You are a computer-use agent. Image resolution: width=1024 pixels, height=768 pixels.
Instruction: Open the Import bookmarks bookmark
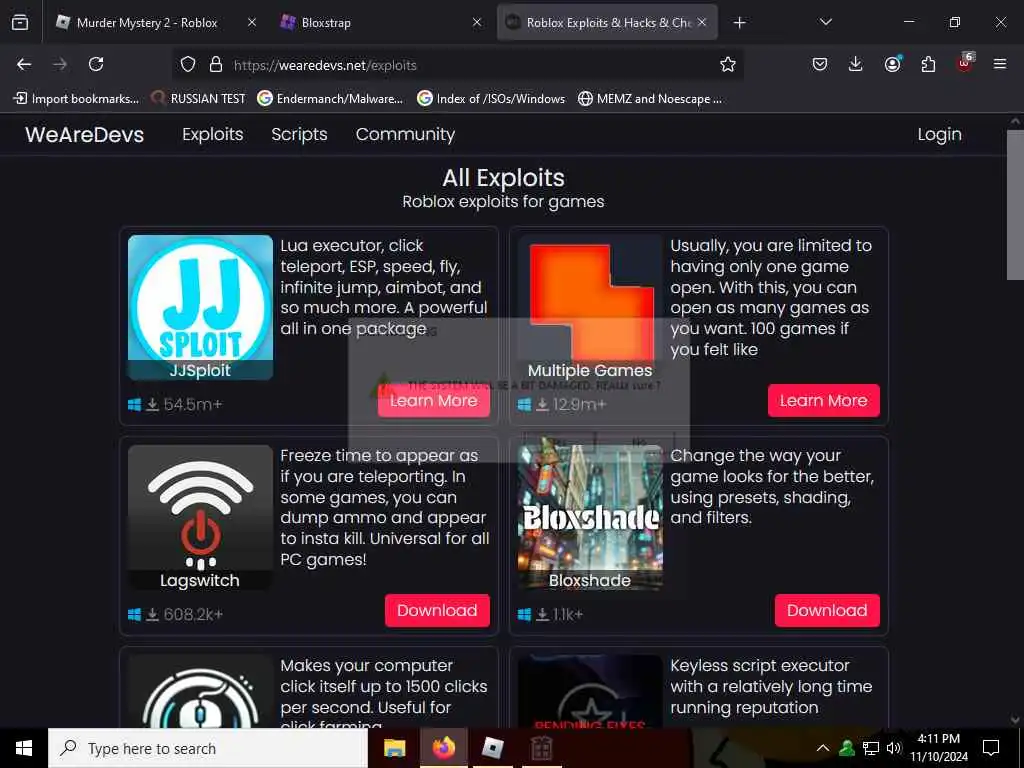[76, 99]
